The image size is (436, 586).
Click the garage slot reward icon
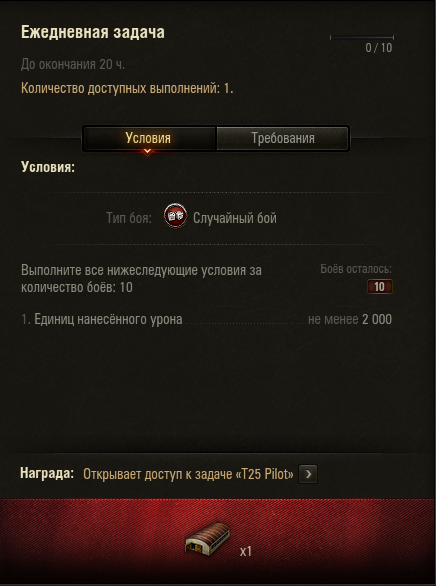207,538
